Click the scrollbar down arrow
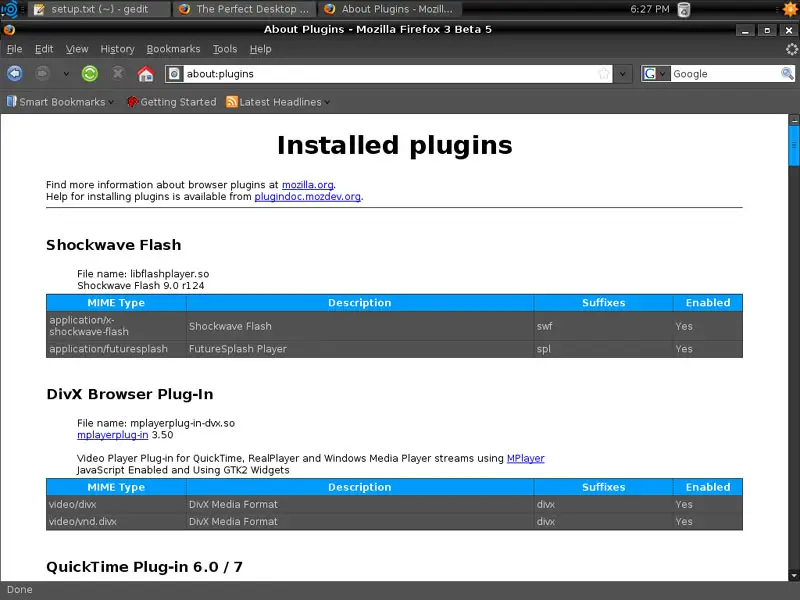 pos(794,576)
